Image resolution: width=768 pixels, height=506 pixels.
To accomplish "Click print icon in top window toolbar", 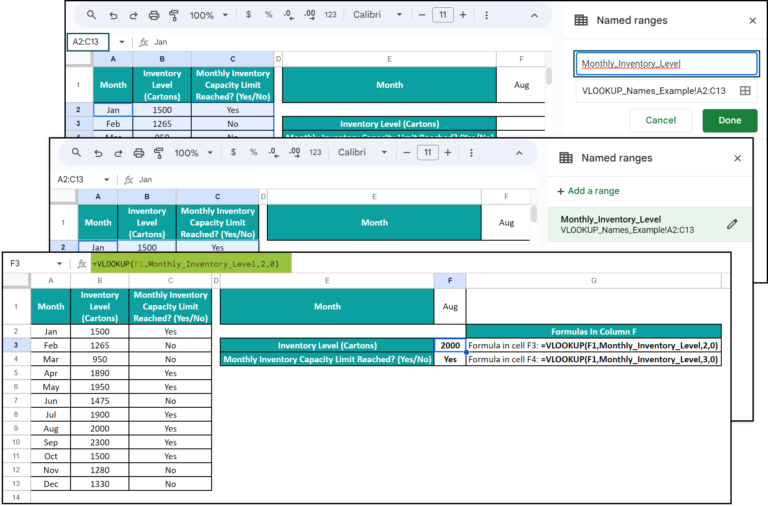I will (x=154, y=15).
